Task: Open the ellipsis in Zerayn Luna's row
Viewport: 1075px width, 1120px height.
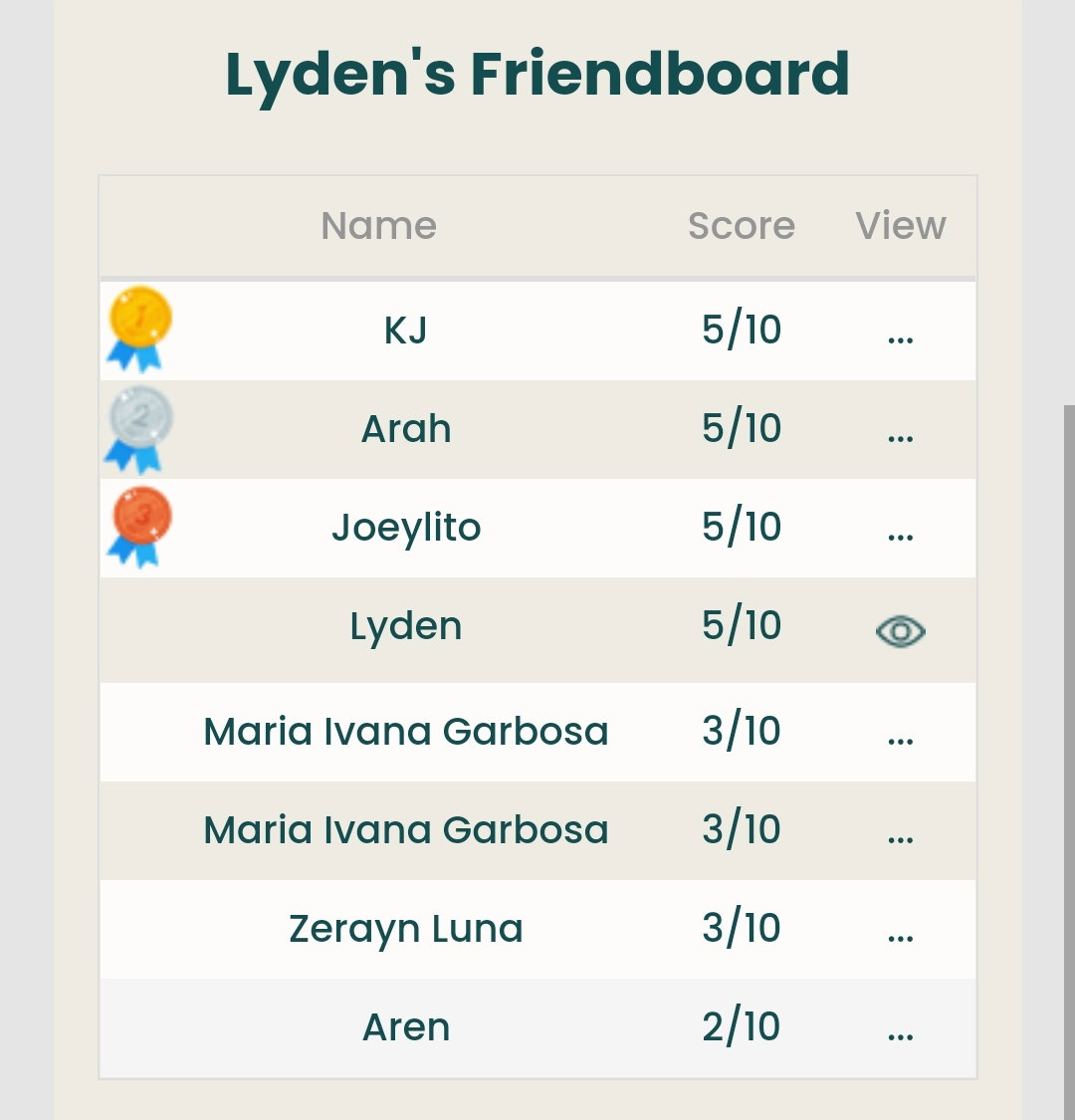Action: click(900, 938)
